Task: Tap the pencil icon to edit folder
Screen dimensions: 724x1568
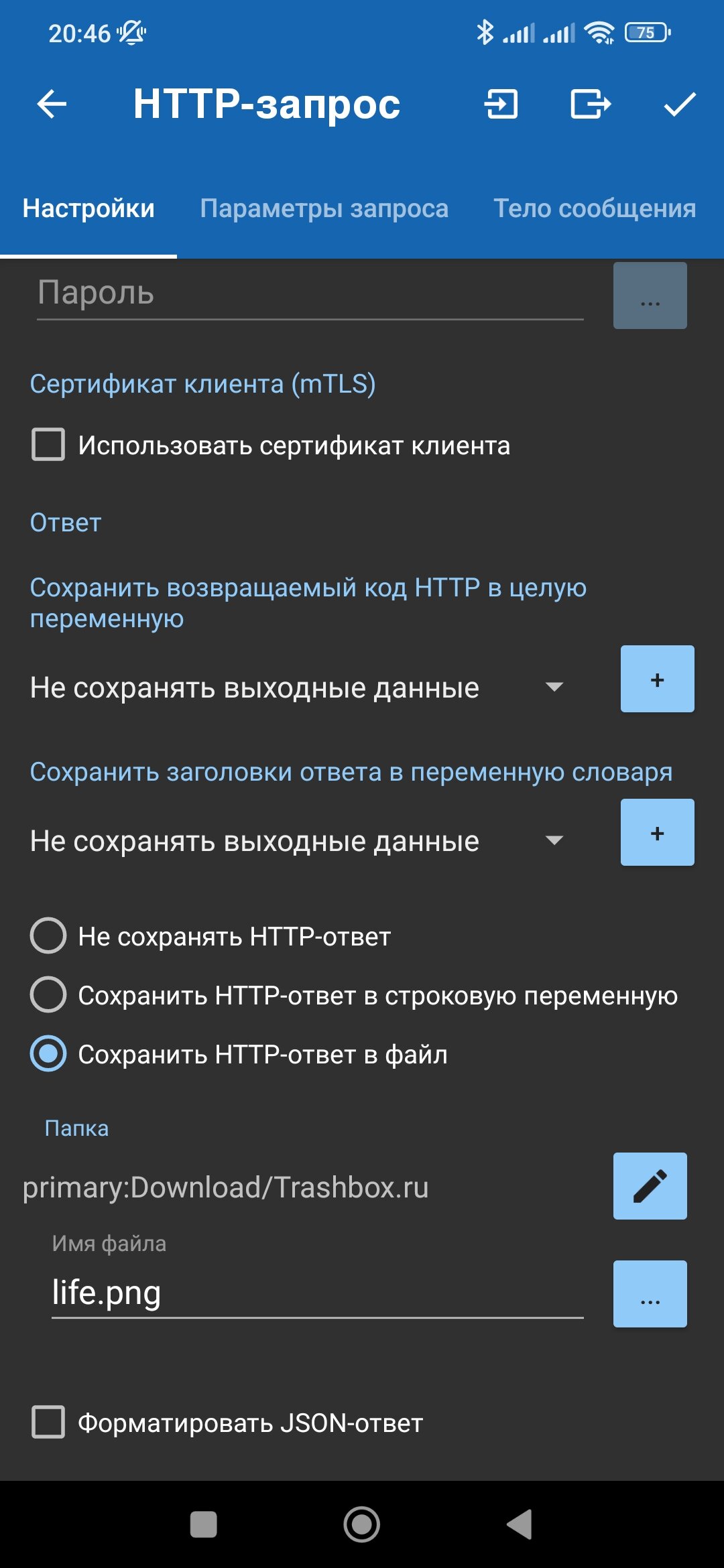Action: (x=650, y=1186)
